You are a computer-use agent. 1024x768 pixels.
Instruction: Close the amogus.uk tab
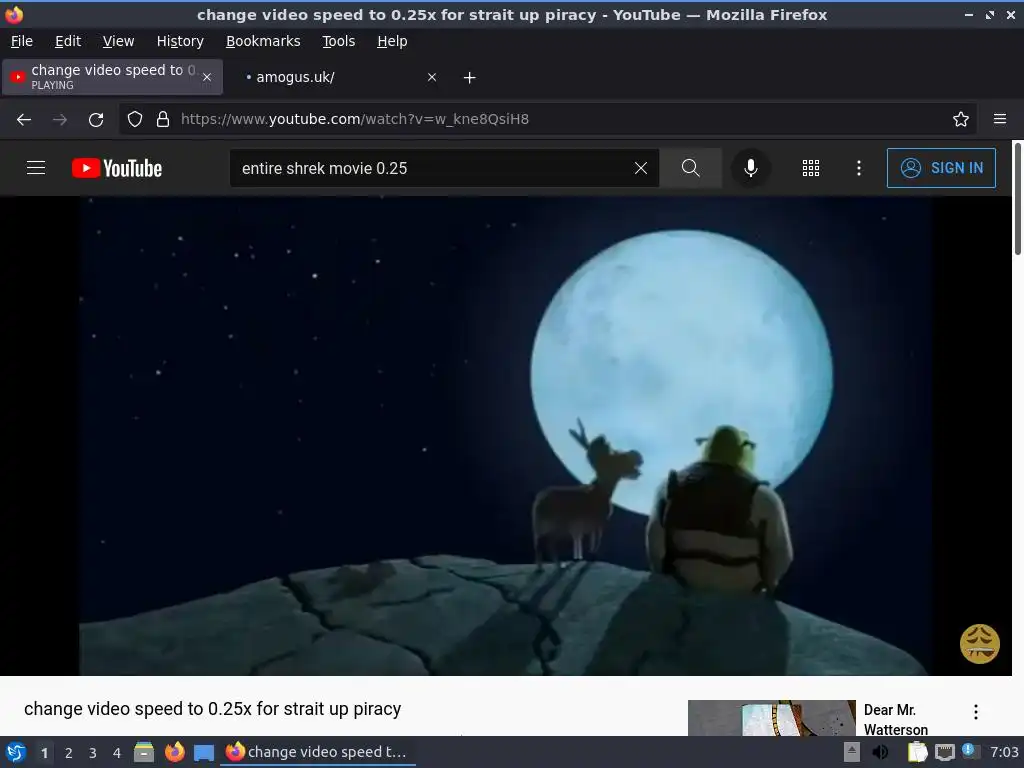[432, 77]
